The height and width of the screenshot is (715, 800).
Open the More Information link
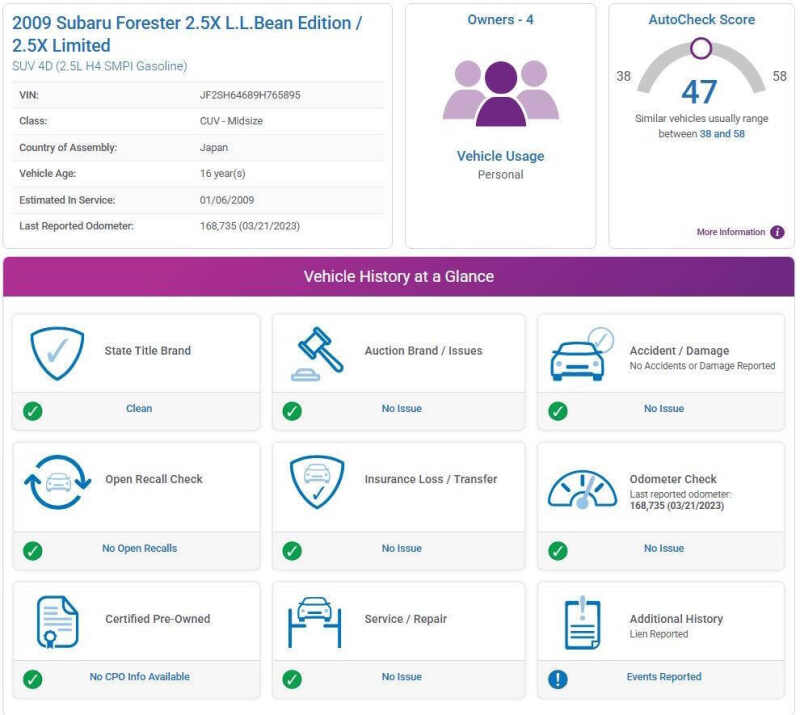730,232
